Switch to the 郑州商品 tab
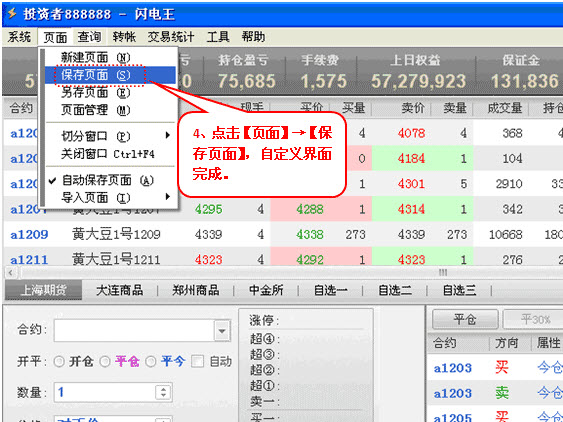563x422 pixels. click(x=196, y=290)
